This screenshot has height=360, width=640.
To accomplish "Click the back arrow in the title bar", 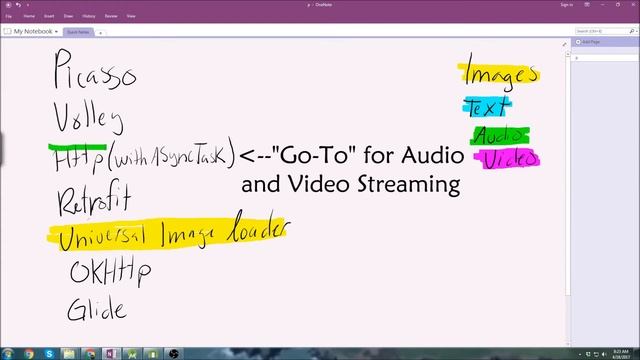I will (x=8, y=5).
